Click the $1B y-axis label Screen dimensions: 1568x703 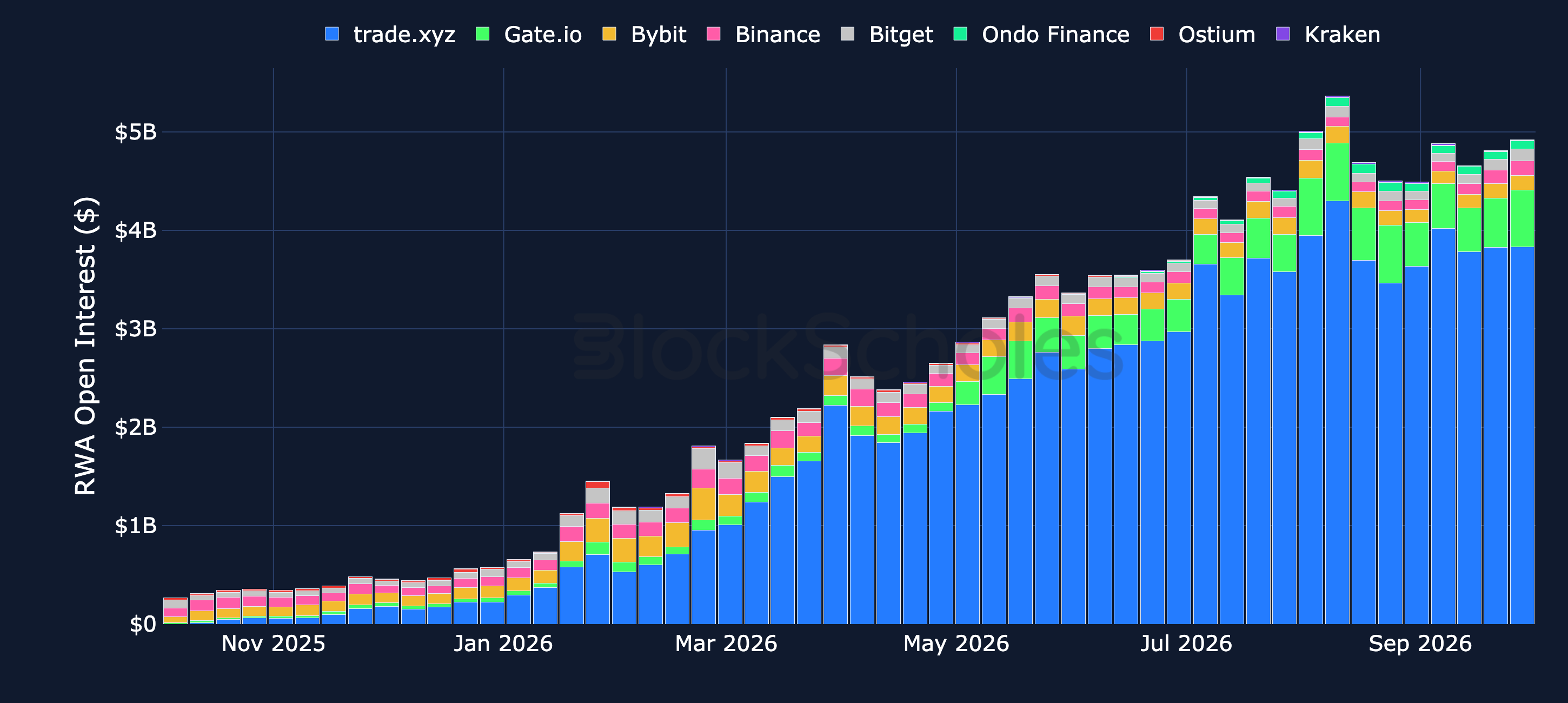tap(136, 526)
